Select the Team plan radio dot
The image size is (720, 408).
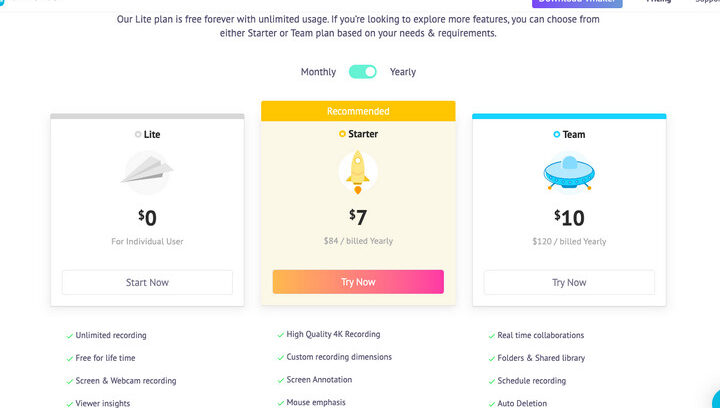click(x=556, y=134)
